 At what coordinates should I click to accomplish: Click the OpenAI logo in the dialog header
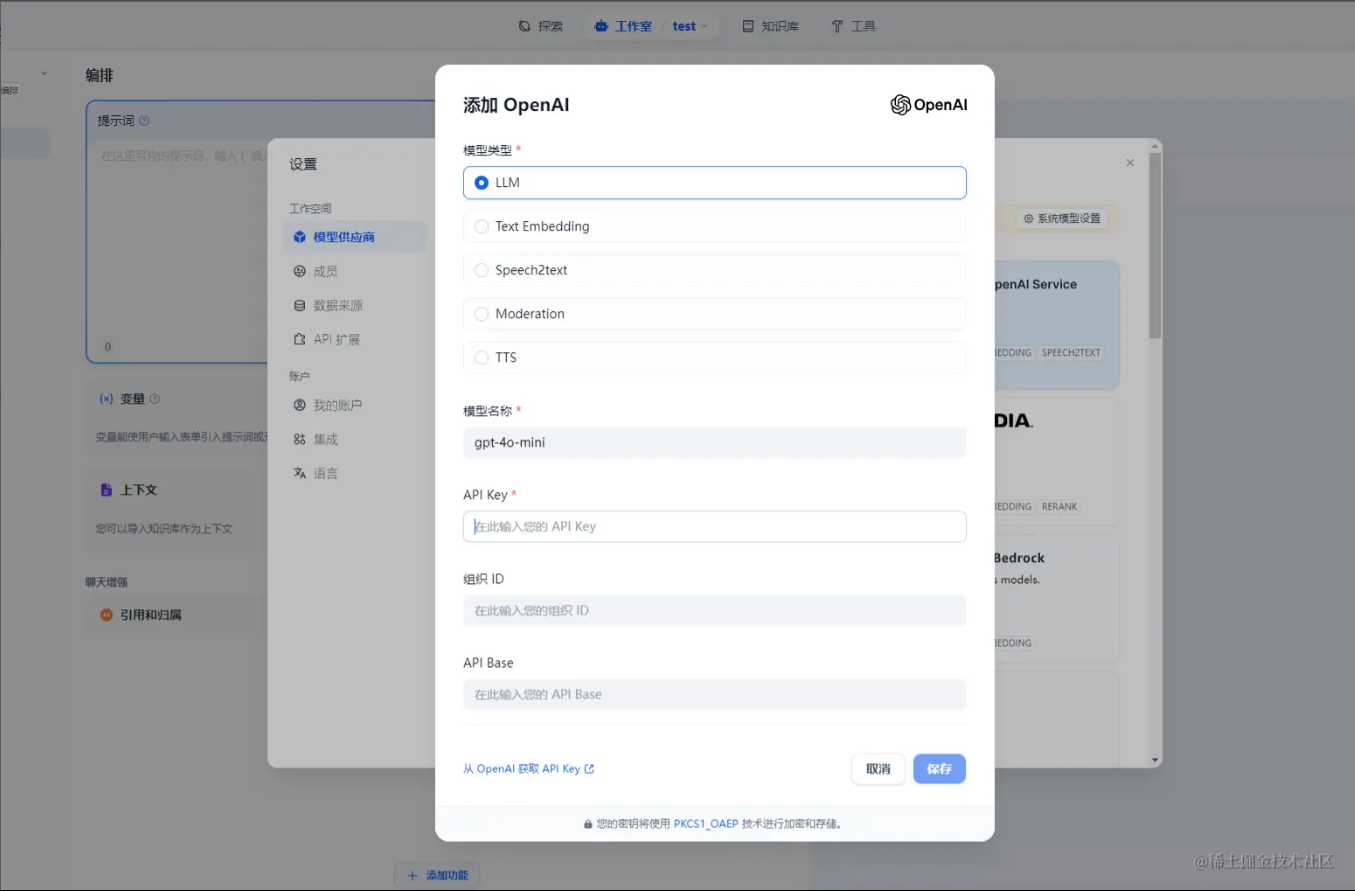pyautogui.click(x=928, y=104)
